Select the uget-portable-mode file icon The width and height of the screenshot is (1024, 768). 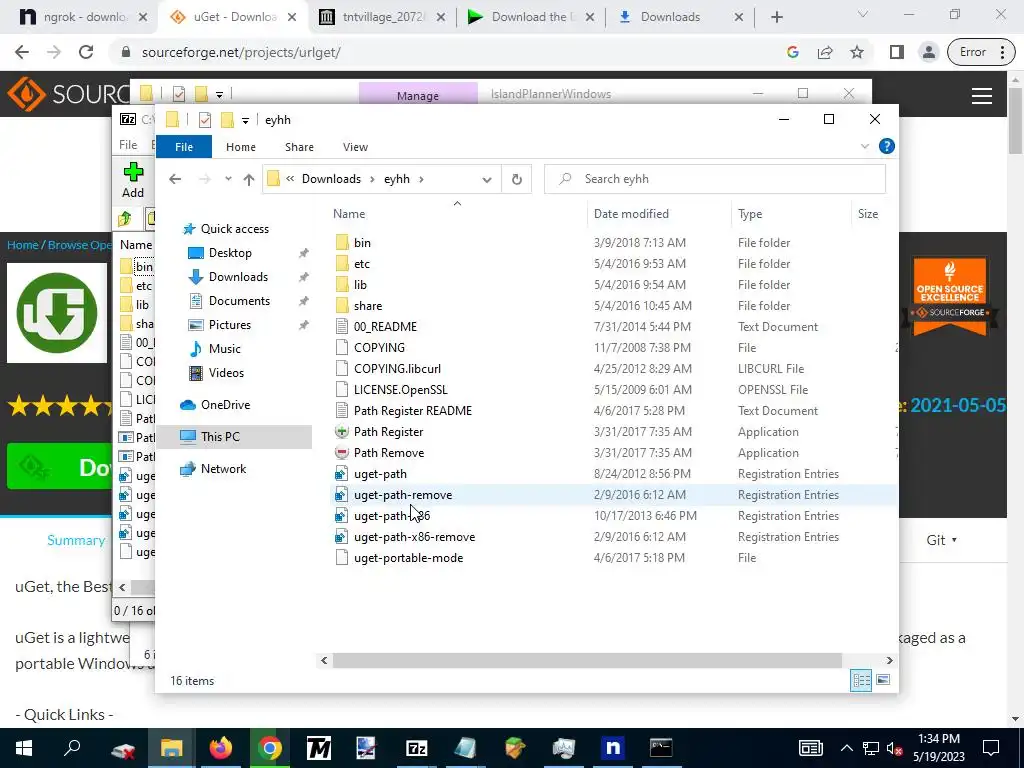click(x=342, y=558)
